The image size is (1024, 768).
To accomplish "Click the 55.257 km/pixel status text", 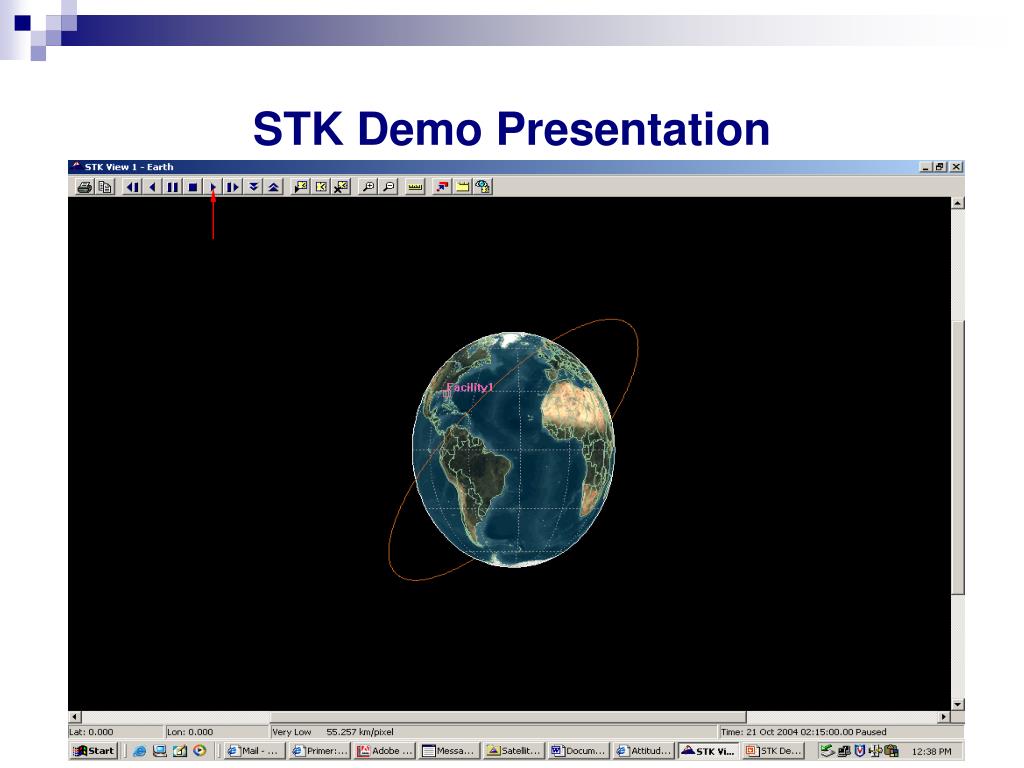I will 360,732.
